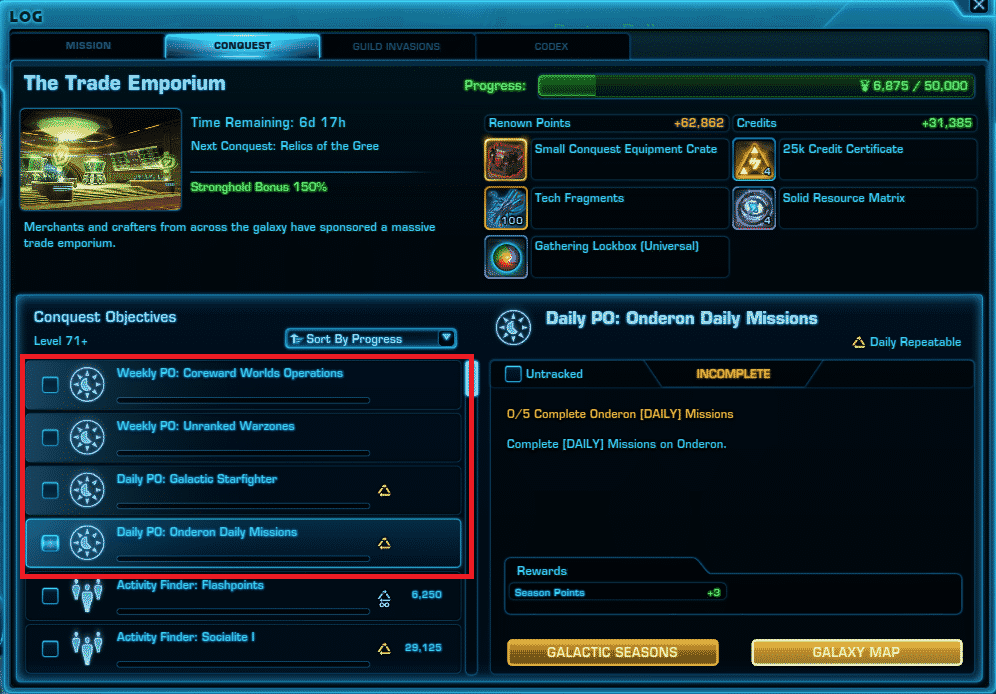Image resolution: width=996 pixels, height=694 pixels.
Task: Click The Trade Emporium thumbnail image
Action: (100, 159)
